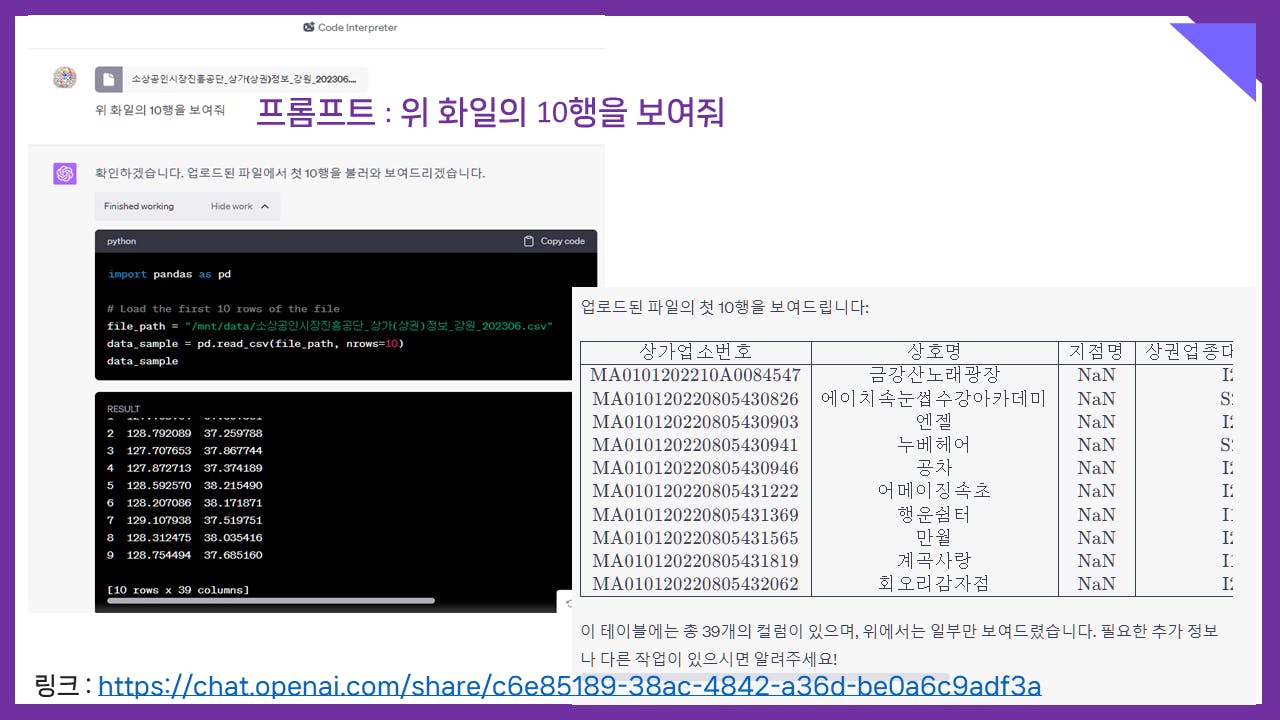Click the Code Interpreter icon at top
Viewport: 1280px width, 720px height.
(309, 27)
